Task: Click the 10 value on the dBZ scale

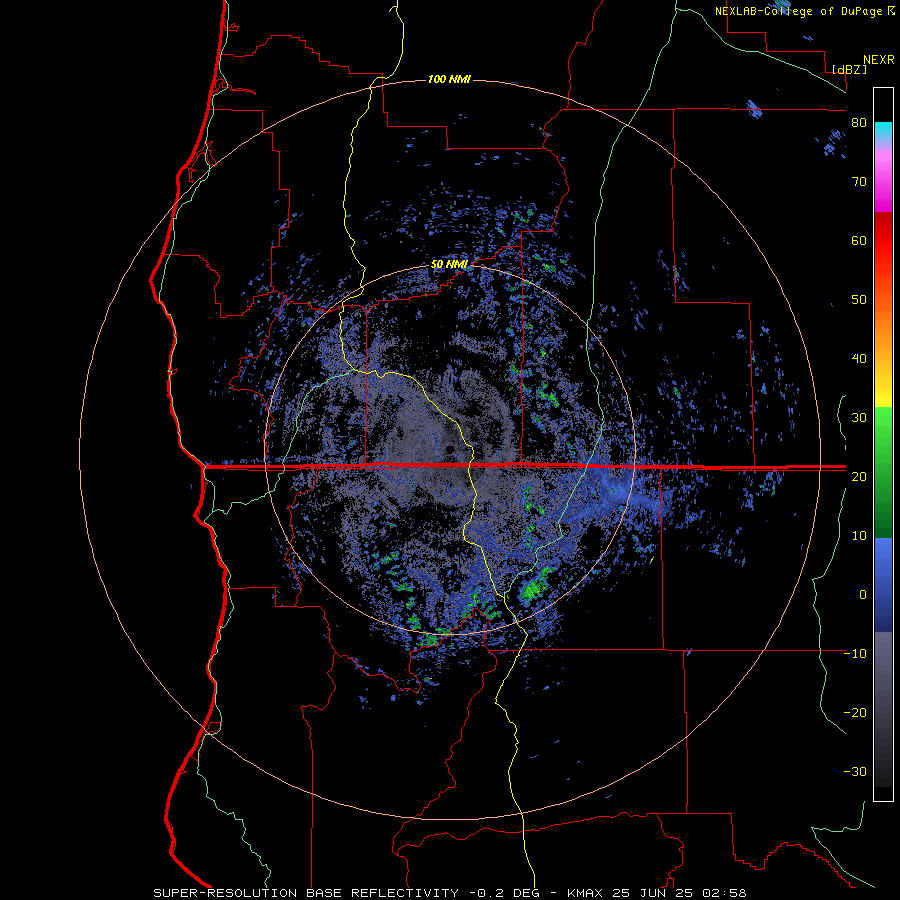Action: click(x=859, y=536)
